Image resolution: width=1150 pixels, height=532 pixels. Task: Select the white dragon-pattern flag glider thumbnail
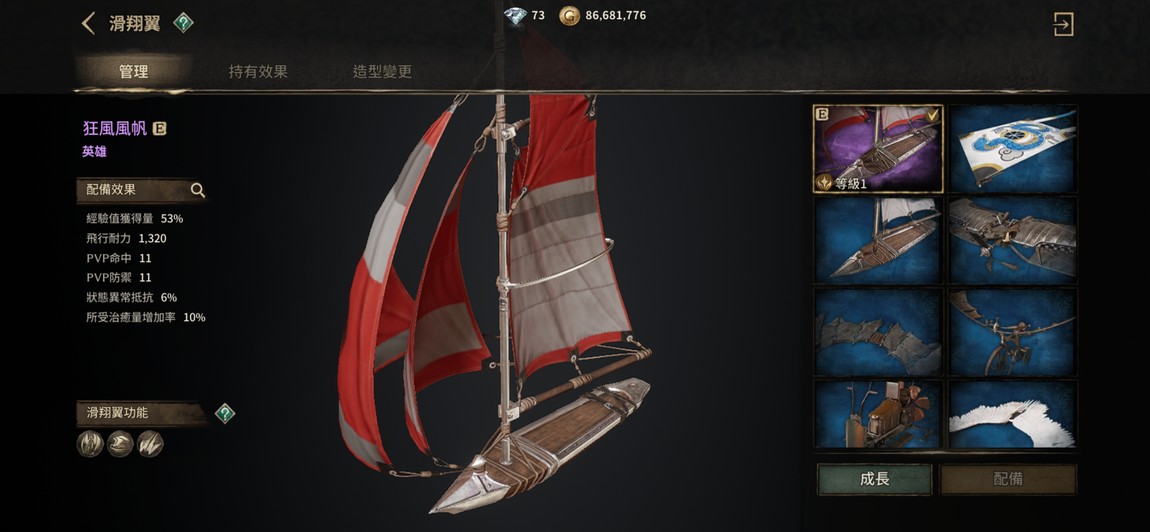point(1013,149)
